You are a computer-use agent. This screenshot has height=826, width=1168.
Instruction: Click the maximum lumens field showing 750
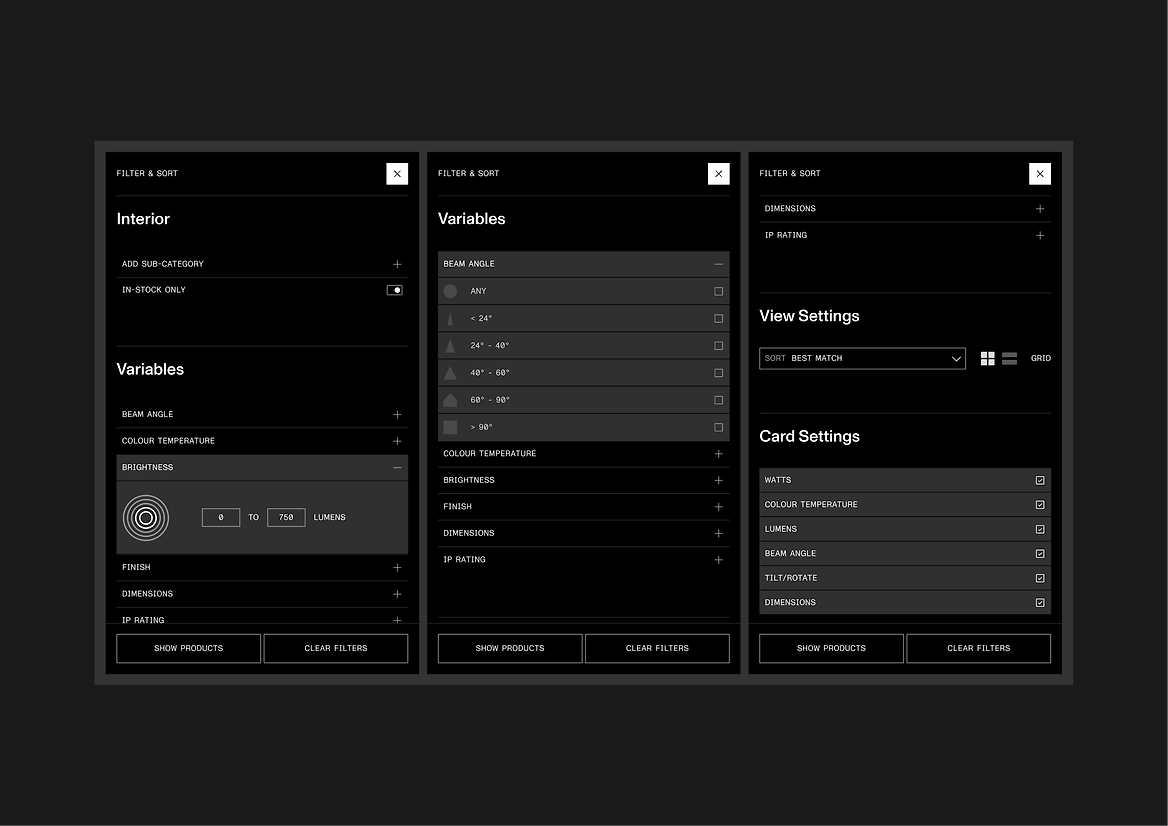click(x=286, y=517)
